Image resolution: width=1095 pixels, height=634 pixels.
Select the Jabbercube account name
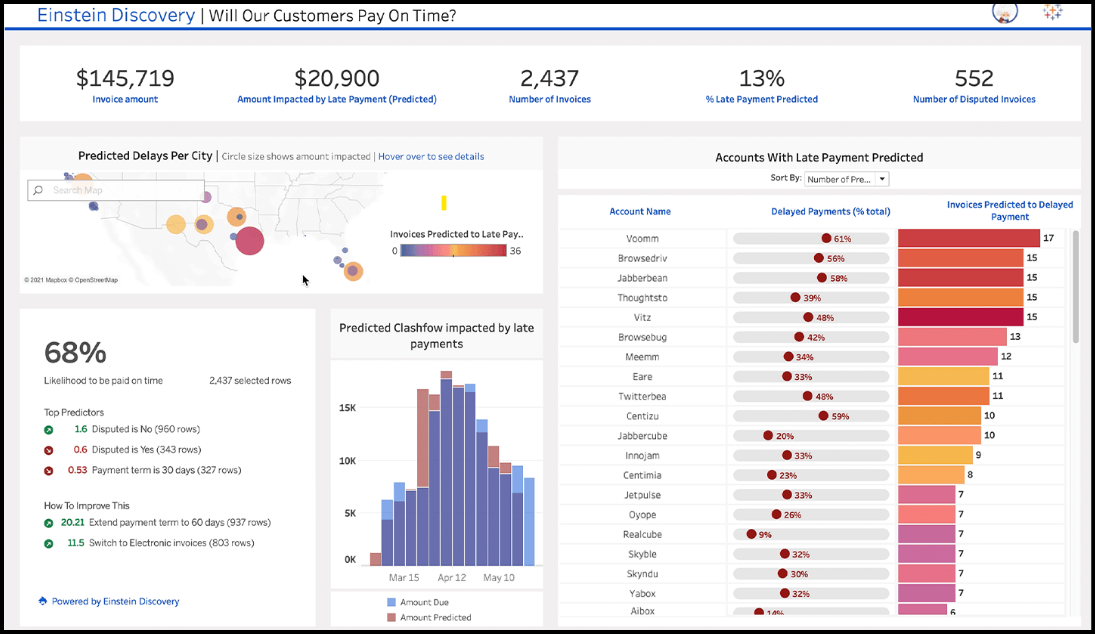(x=642, y=436)
